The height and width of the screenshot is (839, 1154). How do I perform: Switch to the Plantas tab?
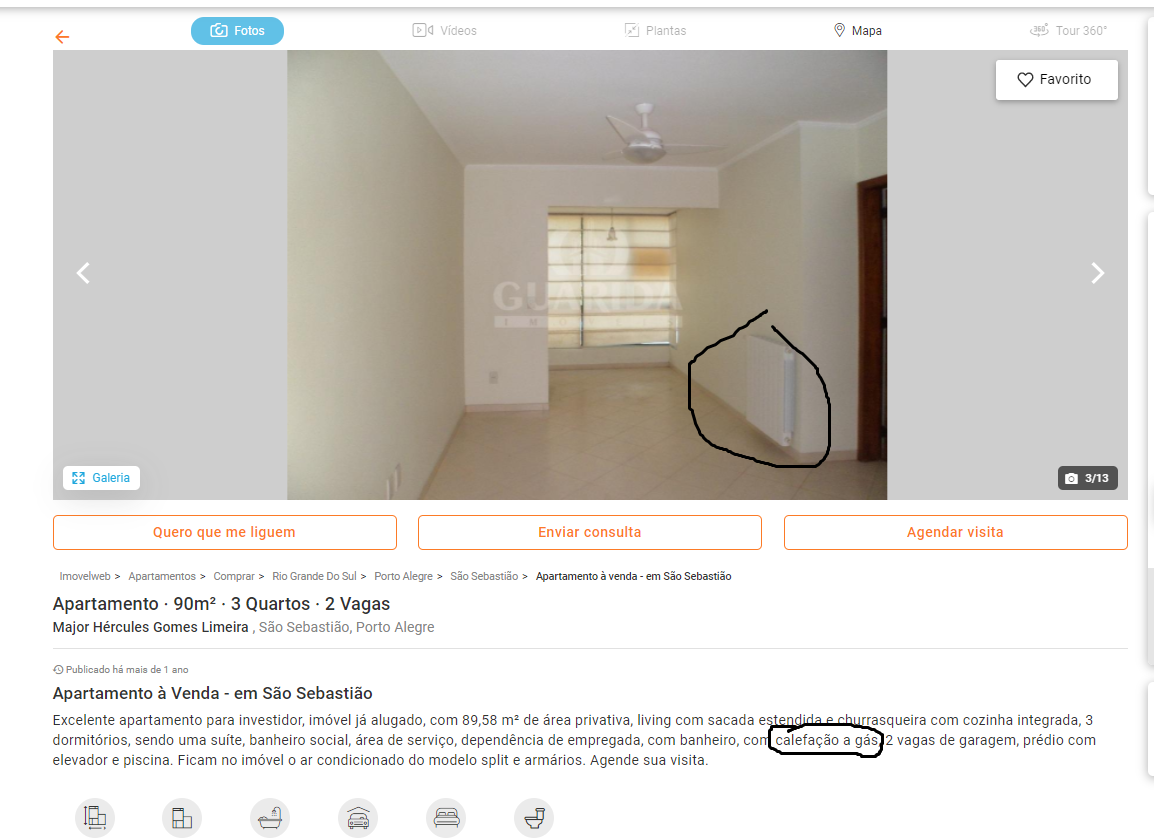tap(655, 30)
